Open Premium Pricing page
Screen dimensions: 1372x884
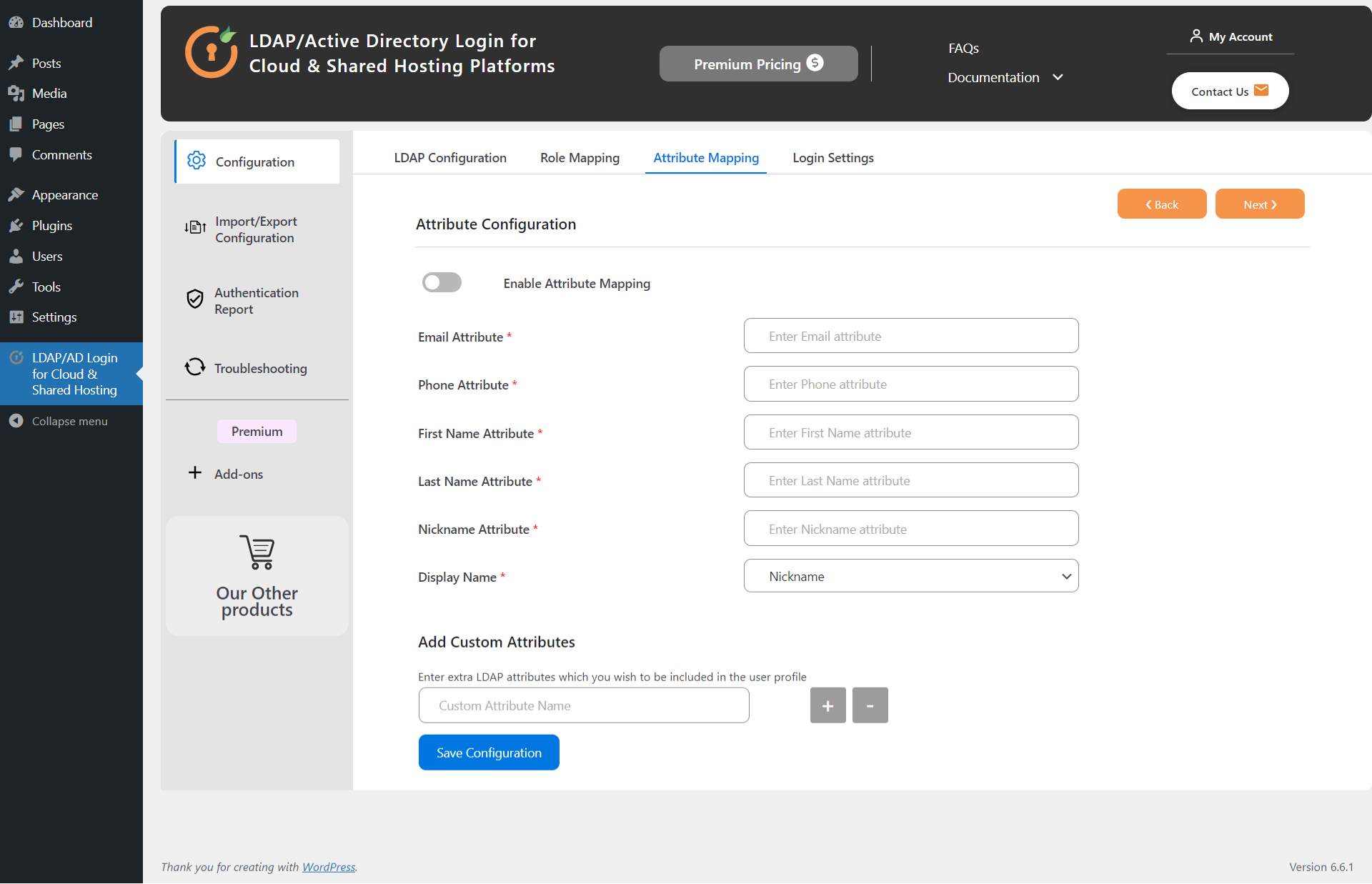point(758,64)
